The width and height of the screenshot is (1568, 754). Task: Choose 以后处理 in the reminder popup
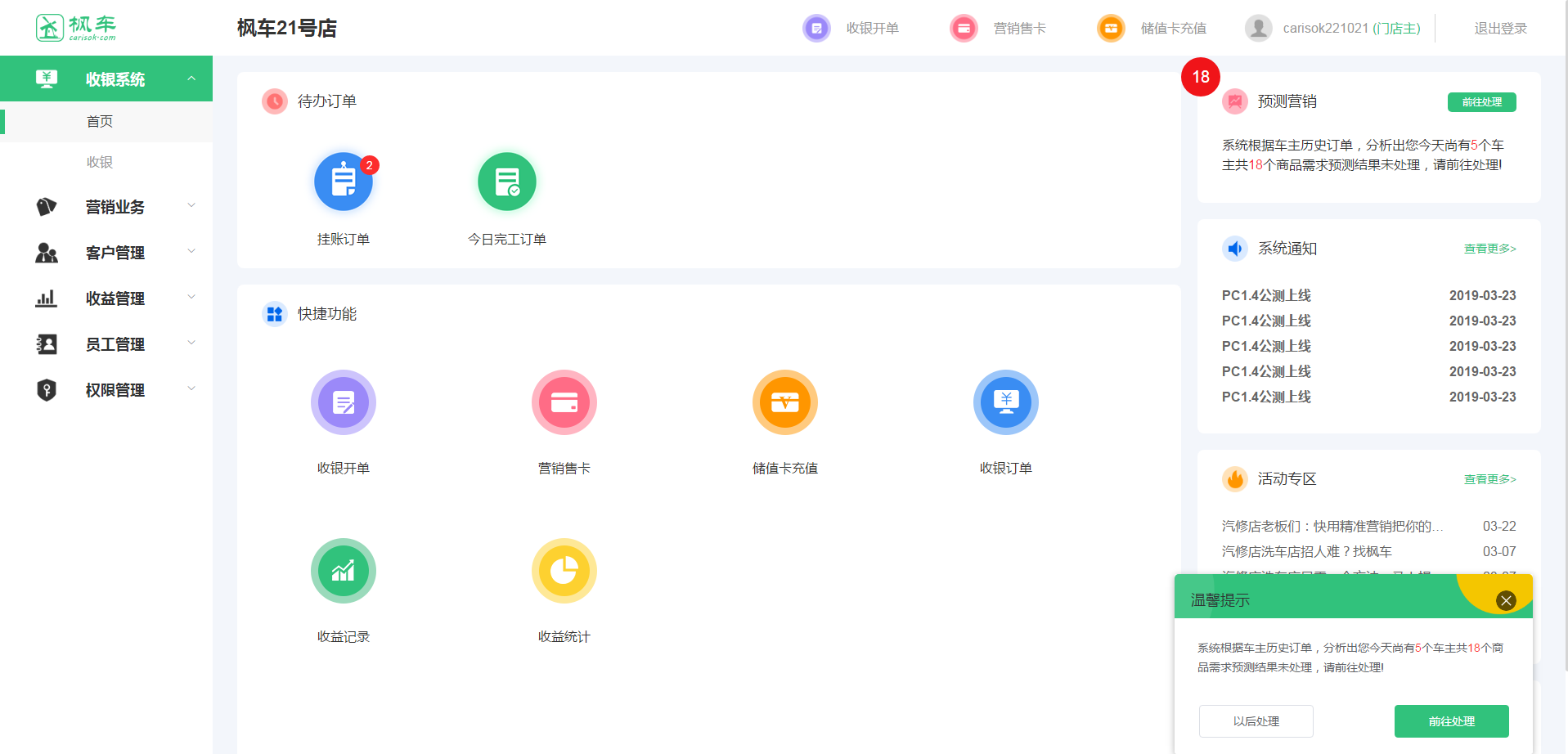[1256, 720]
